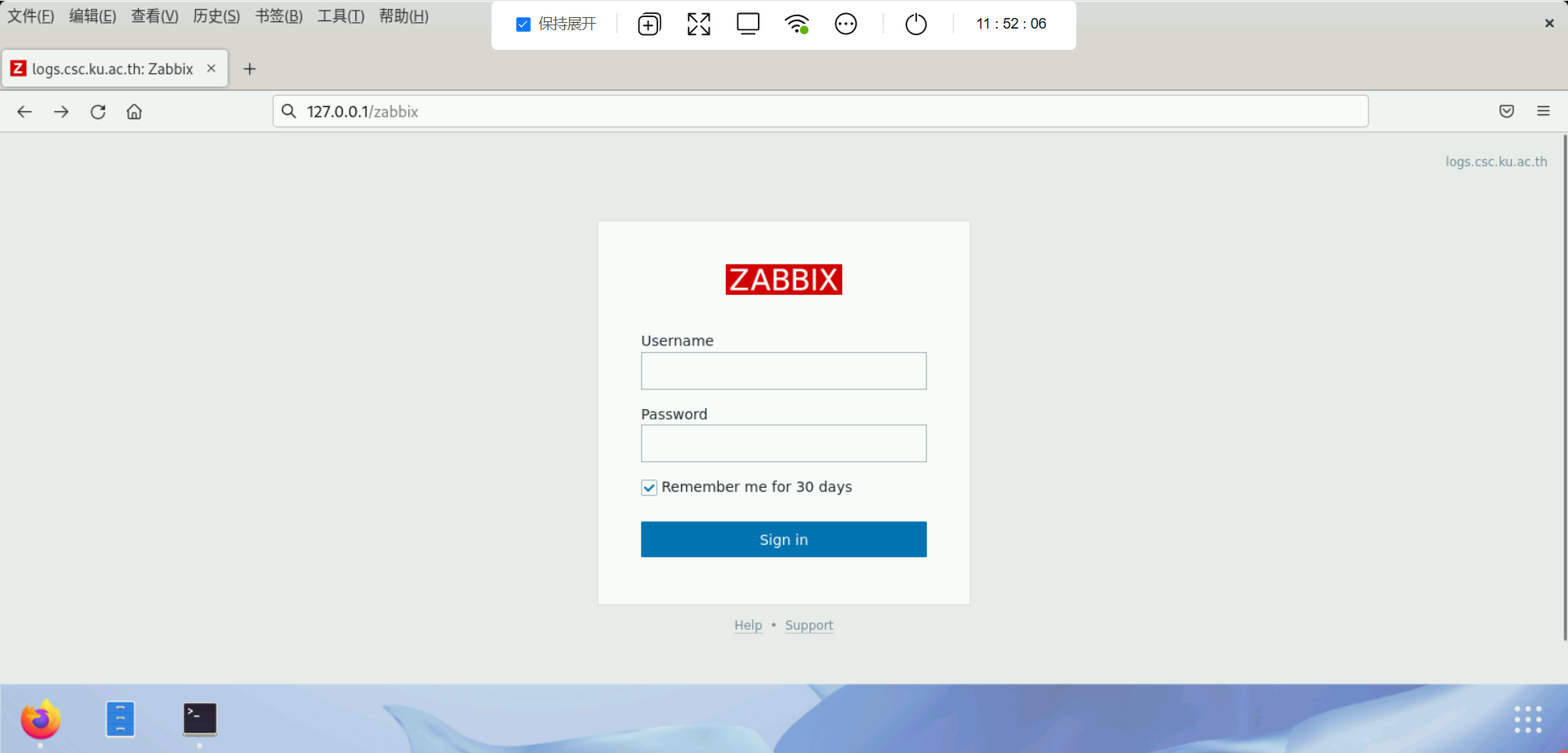Image resolution: width=1568 pixels, height=753 pixels.
Task: Open the terminal from the dock
Action: coord(200,720)
